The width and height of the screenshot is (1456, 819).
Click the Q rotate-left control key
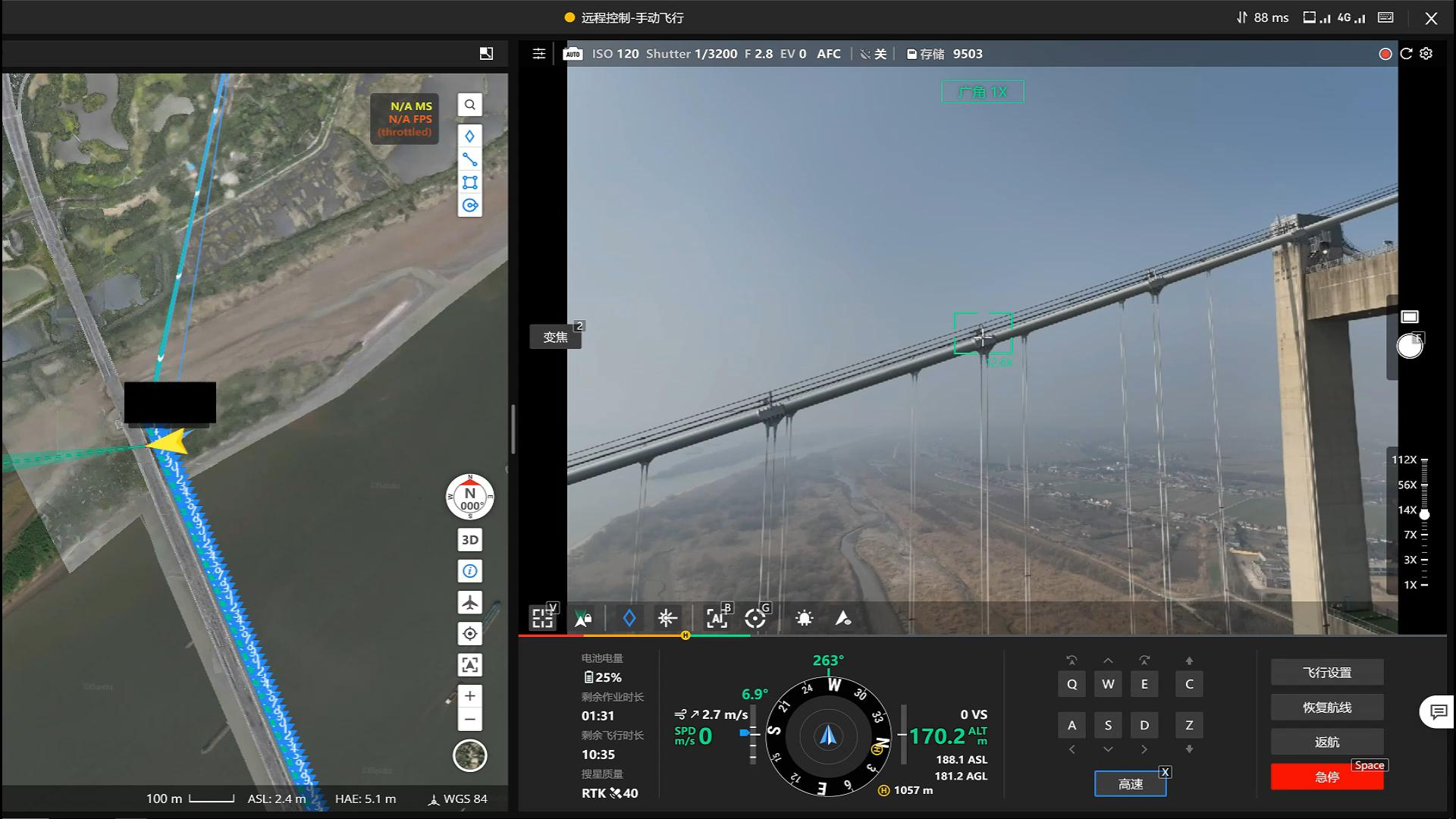1072,684
